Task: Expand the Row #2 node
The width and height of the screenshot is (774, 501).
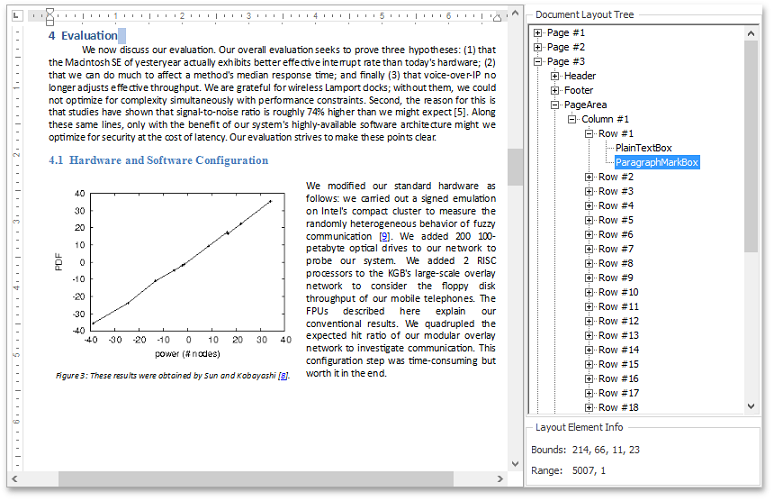Action: [x=589, y=177]
